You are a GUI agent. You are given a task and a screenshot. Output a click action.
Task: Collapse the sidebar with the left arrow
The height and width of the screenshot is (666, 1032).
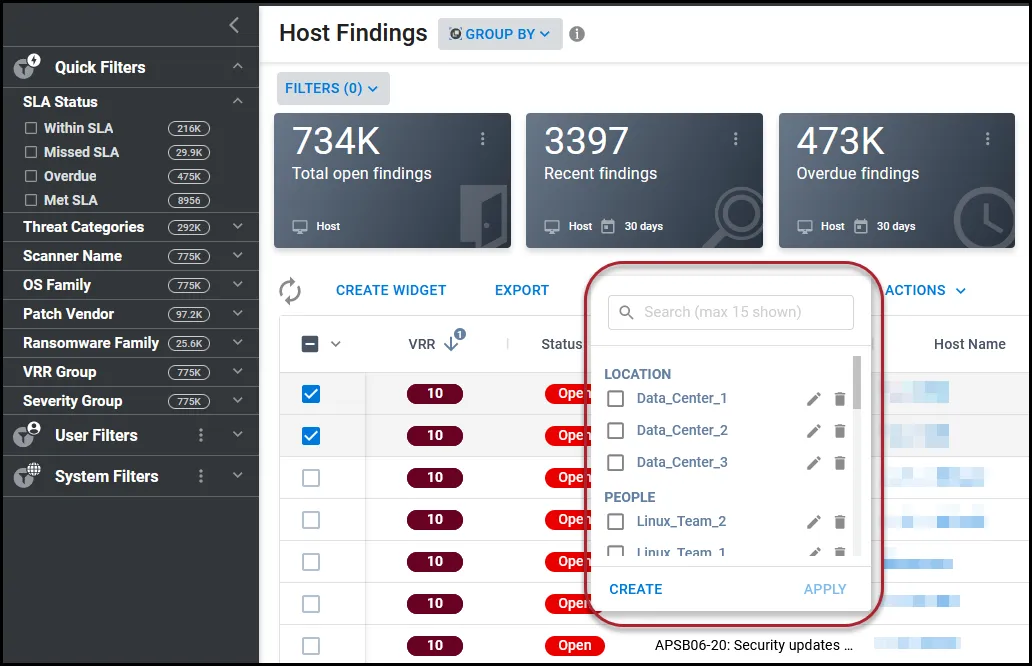[x=234, y=25]
